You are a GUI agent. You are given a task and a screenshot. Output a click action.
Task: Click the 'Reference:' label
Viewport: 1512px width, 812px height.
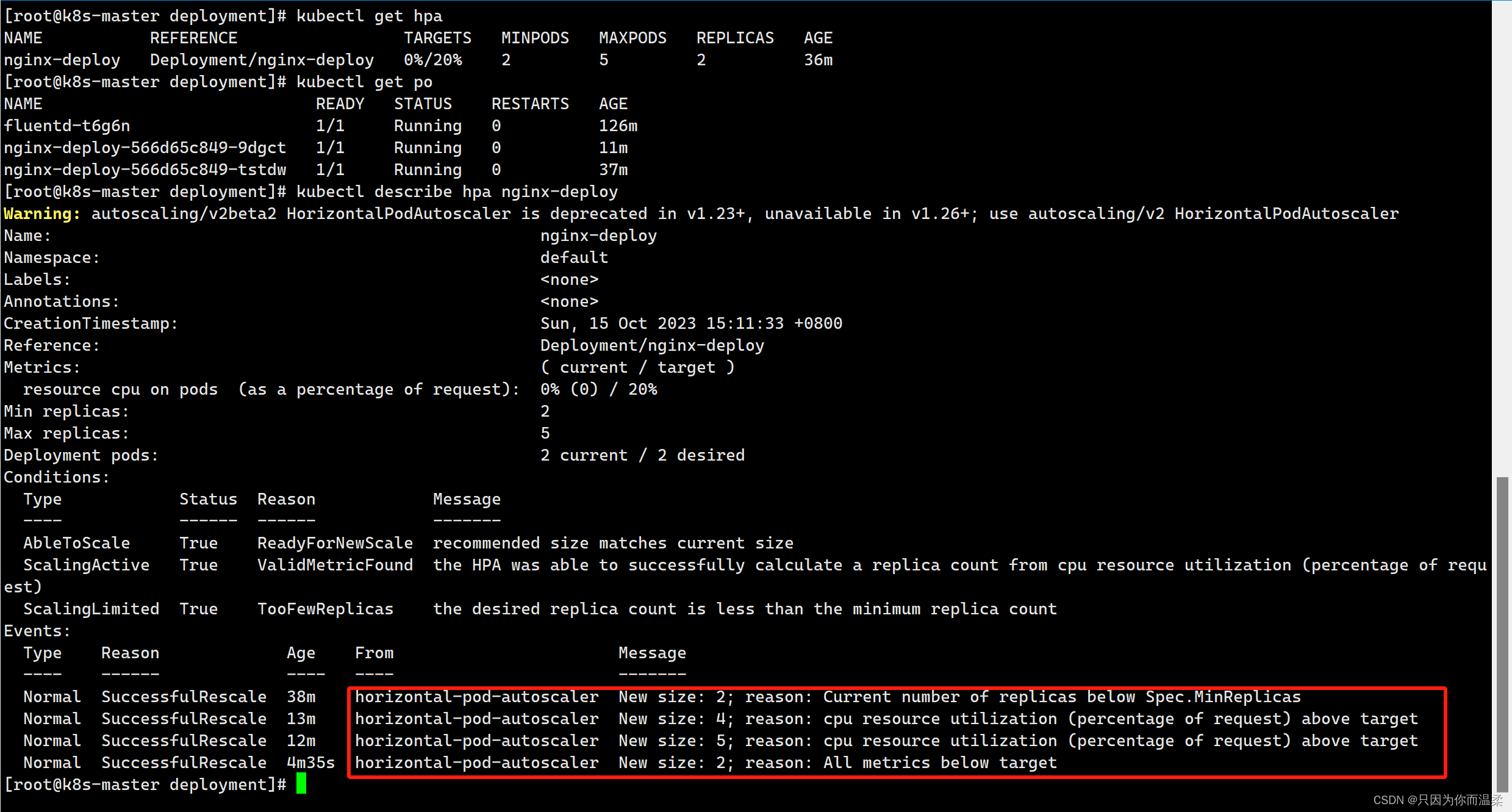tap(52, 345)
